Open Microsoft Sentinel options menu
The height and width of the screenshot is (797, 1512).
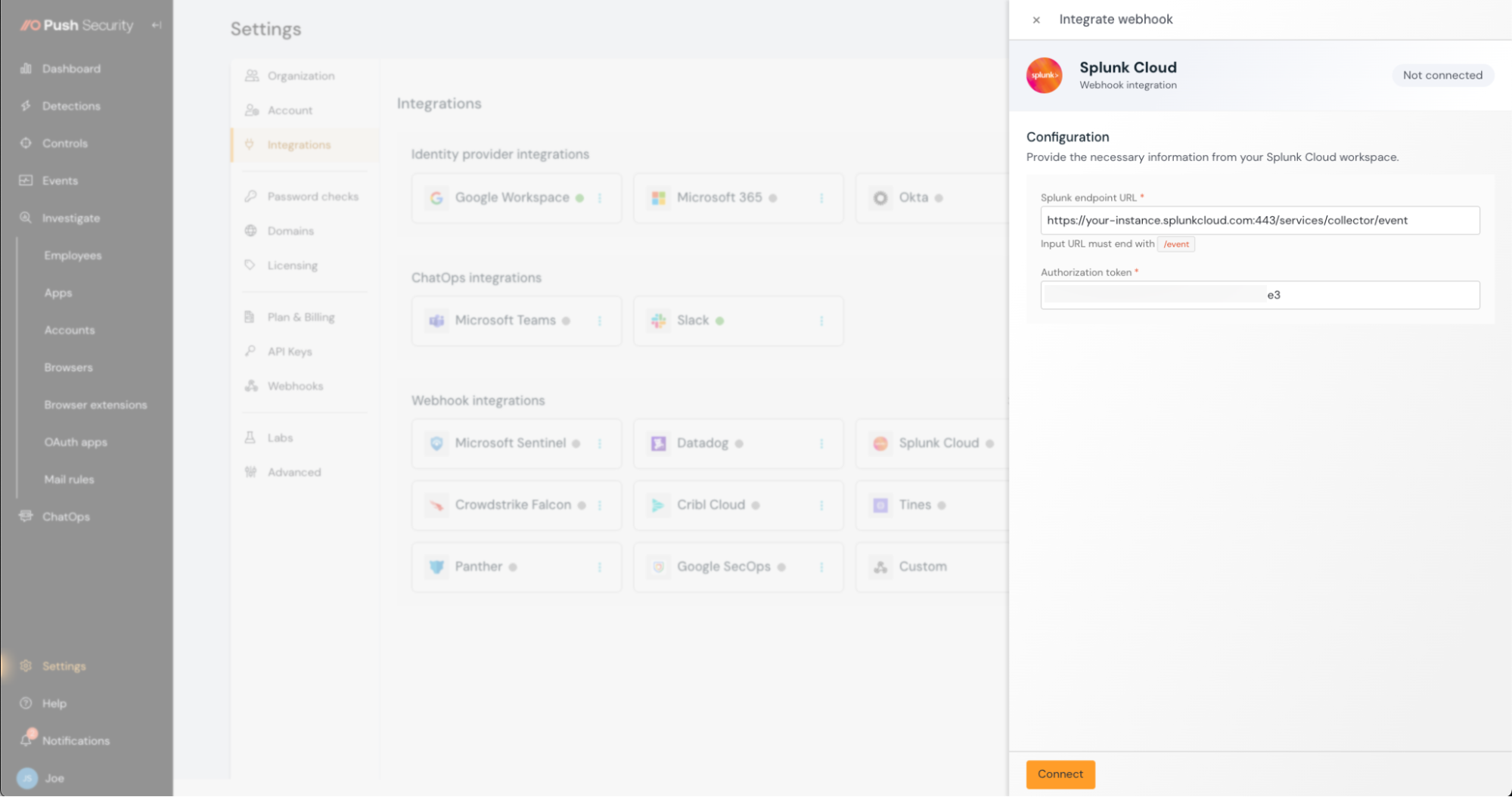point(600,443)
